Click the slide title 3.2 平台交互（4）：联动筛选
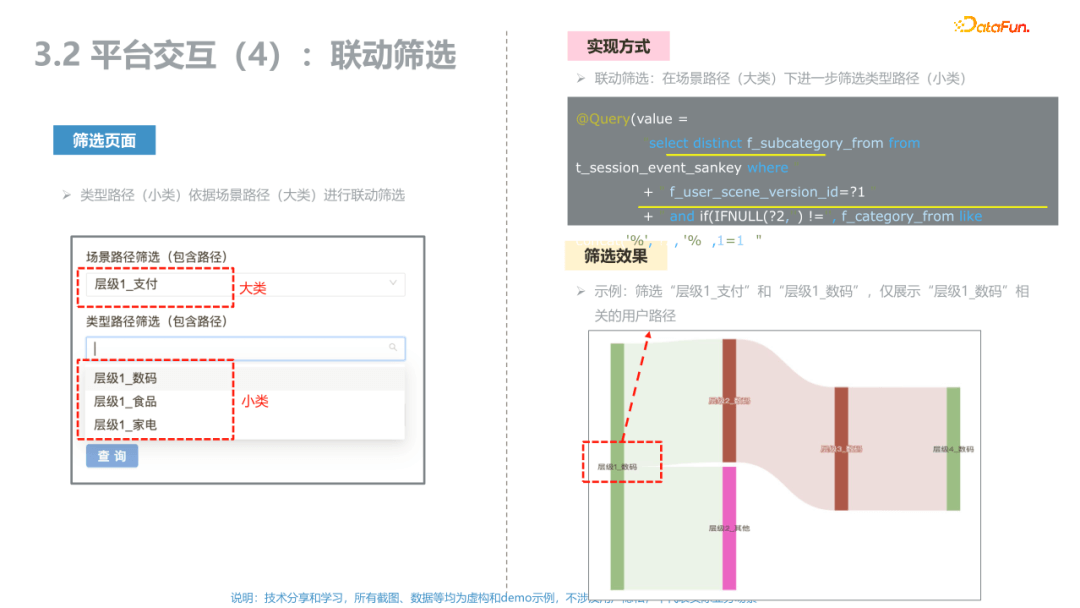 [x=245, y=55]
